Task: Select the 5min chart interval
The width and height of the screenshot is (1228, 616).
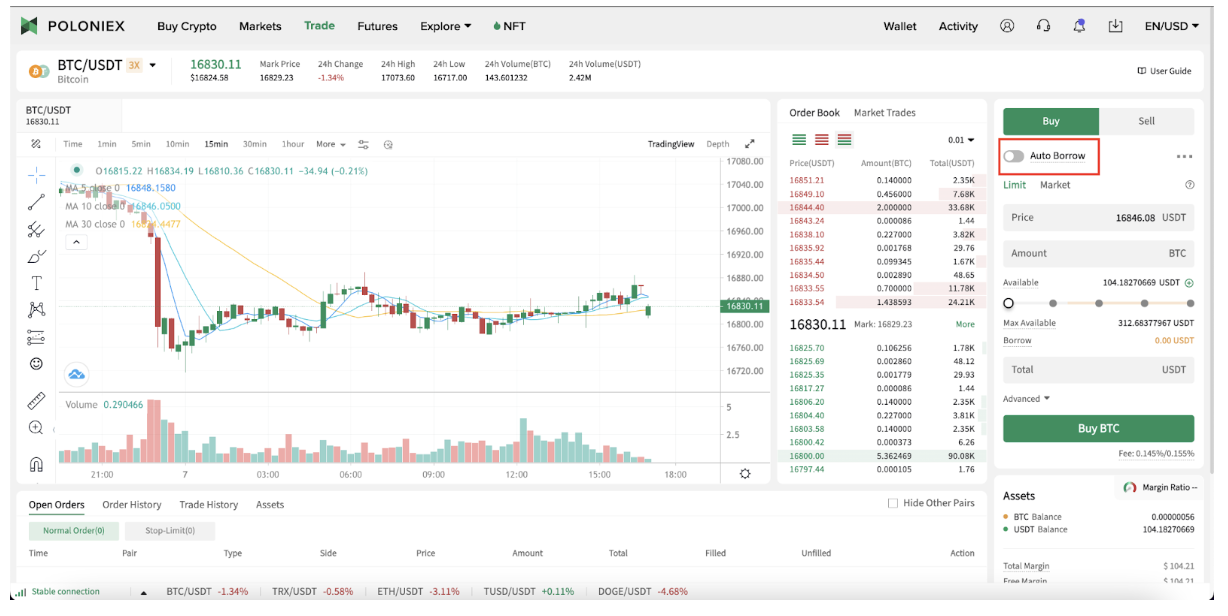Action: click(141, 144)
